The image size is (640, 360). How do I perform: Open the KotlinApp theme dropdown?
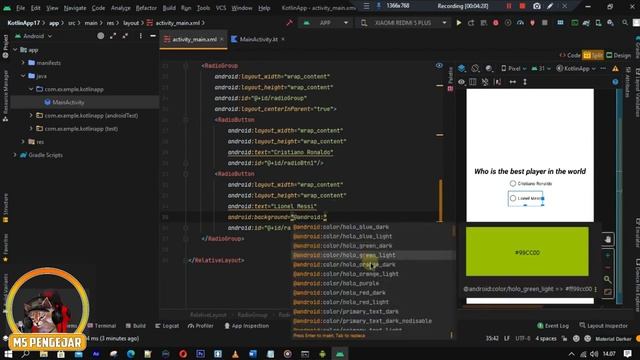pos(576,69)
